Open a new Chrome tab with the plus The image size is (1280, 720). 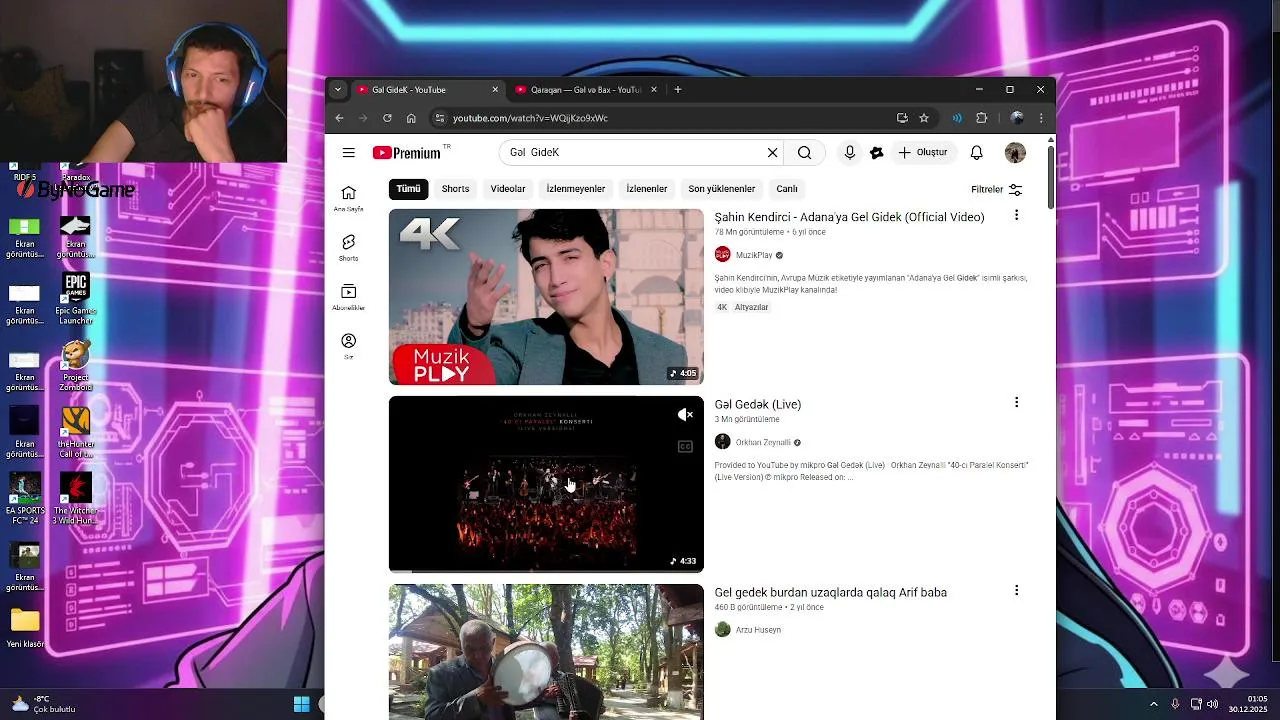coord(678,90)
